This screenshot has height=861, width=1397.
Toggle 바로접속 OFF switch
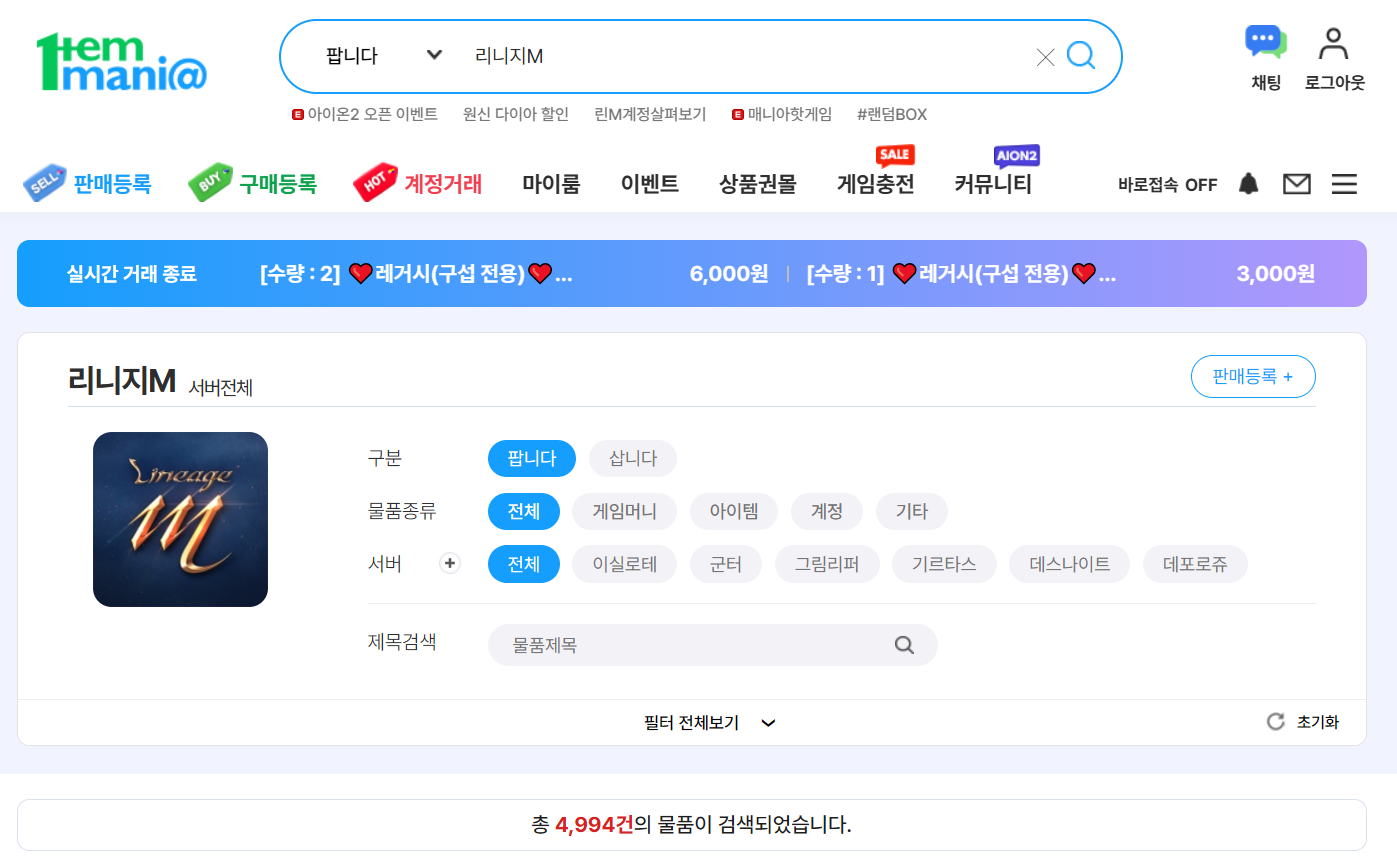1167,185
